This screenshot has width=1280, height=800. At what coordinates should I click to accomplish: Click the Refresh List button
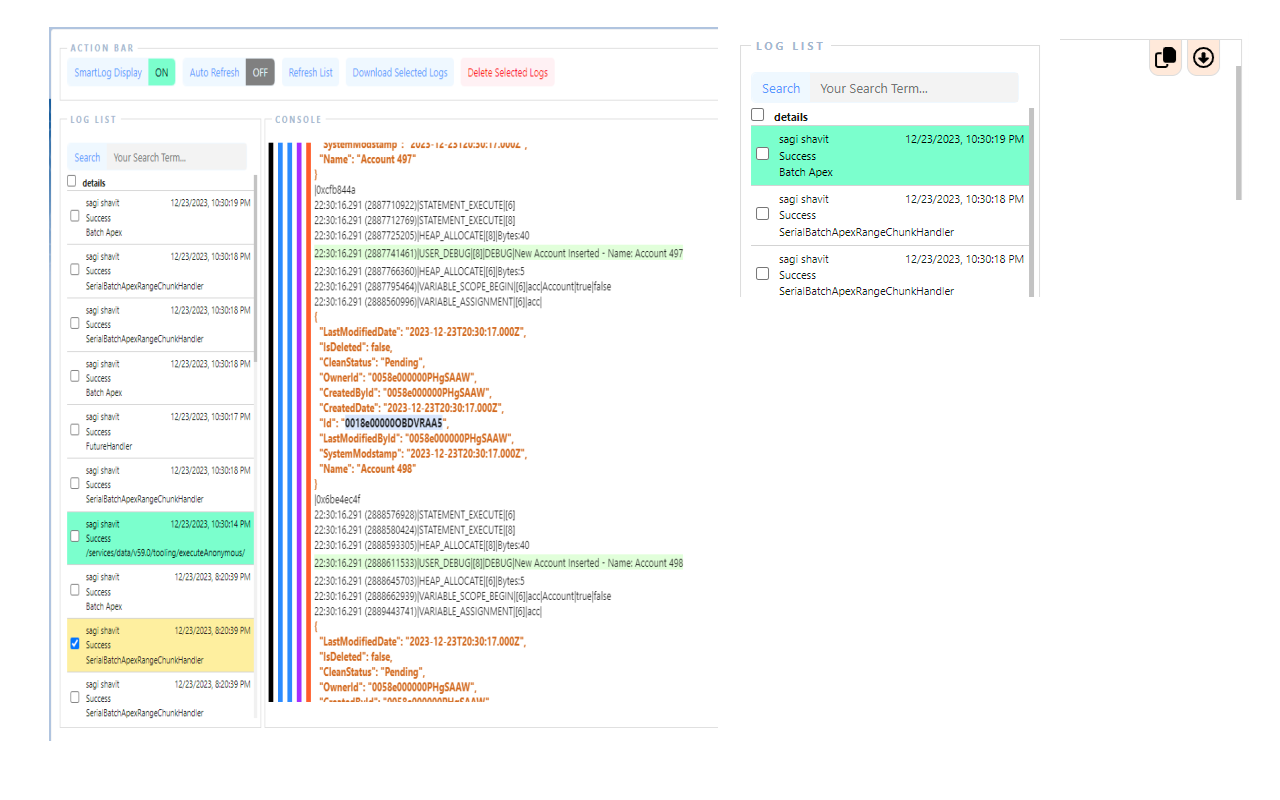[310, 72]
